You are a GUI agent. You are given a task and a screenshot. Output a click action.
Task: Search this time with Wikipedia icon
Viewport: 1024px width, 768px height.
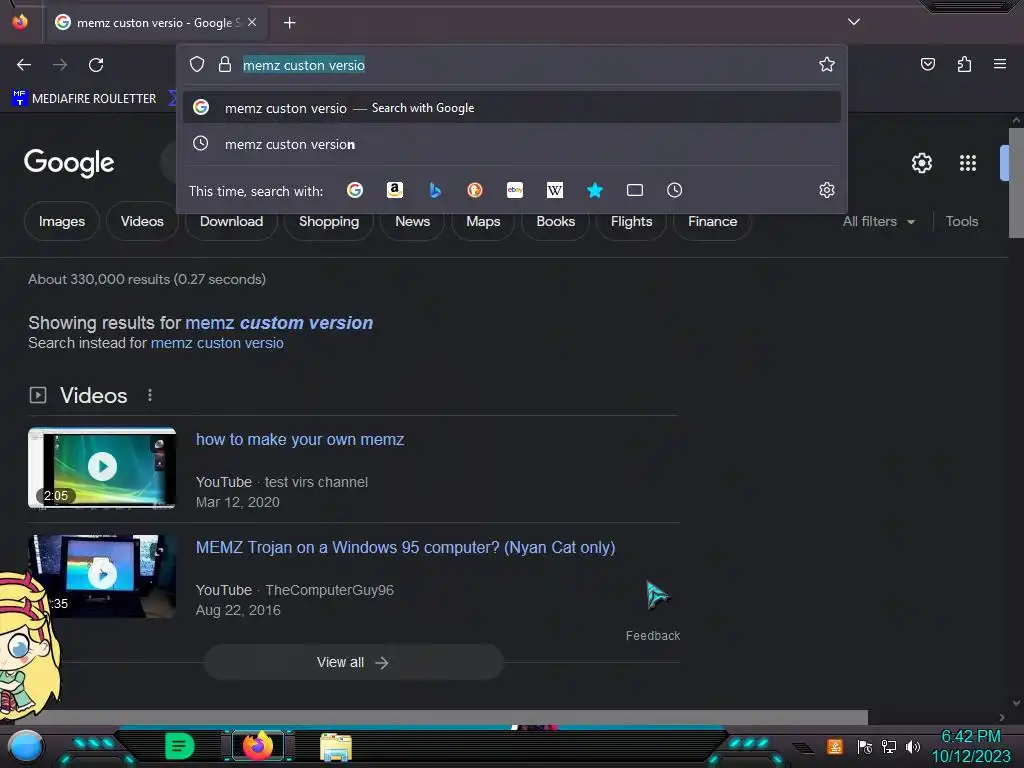(554, 190)
